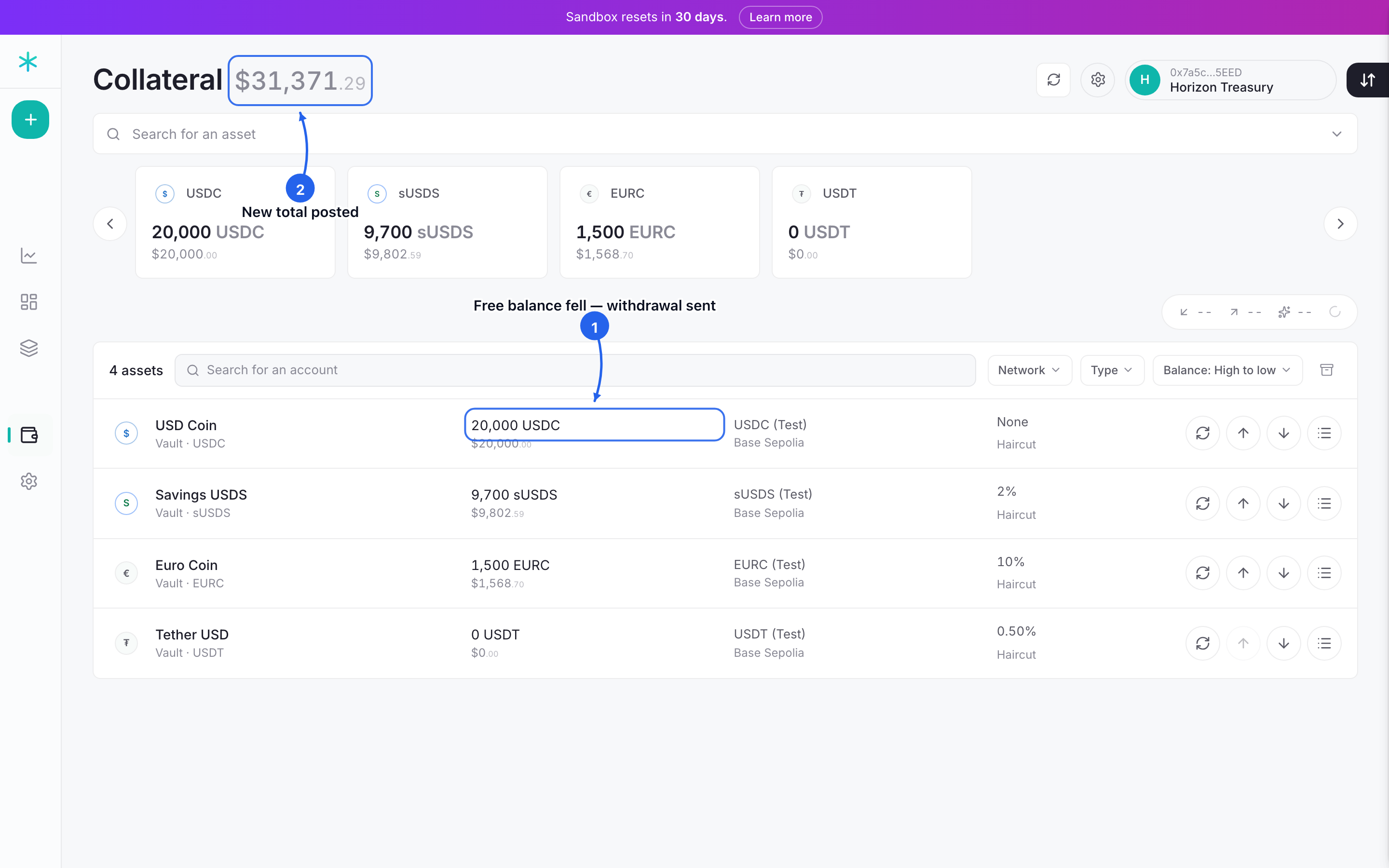1389x868 pixels.
Task: Open list menu for Euro Coin row
Action: [x=1324, y=573]
